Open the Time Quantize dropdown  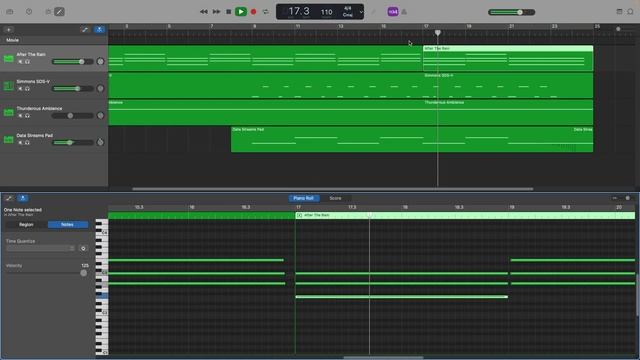pyautogui.click(x=41, y=248)
